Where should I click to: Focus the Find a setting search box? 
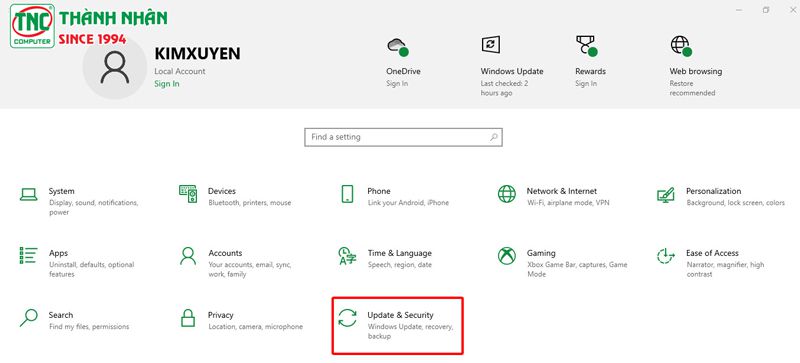[404, 137]
